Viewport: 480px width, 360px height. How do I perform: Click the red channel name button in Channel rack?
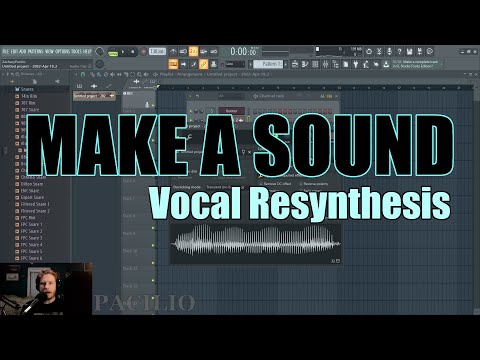(x=231, y=111)
